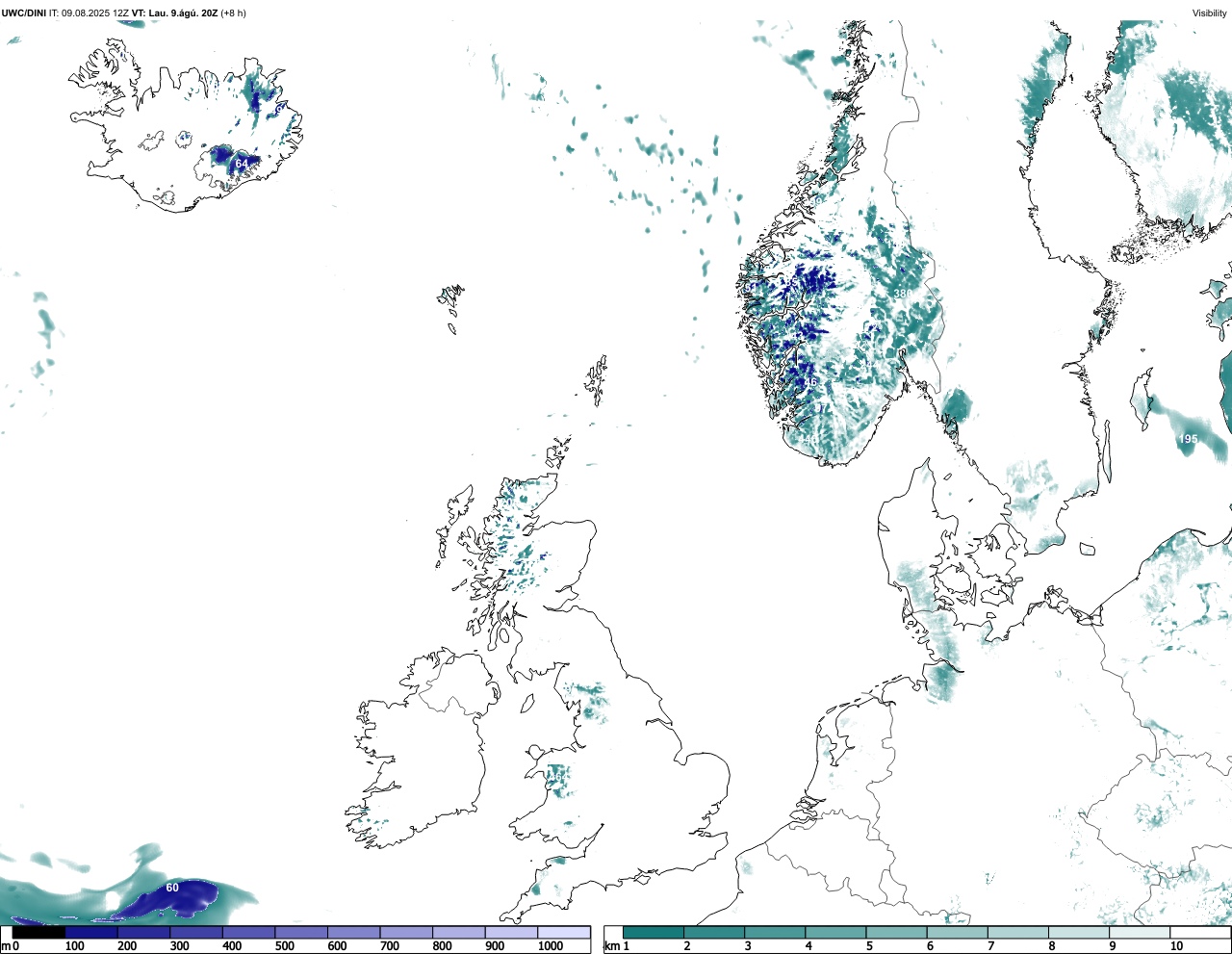The height and width of the screenshot is (954, 1232).
Task: Click the 700–800 m legend swatch
Action: pyautogui.click(x=405, y=932)
